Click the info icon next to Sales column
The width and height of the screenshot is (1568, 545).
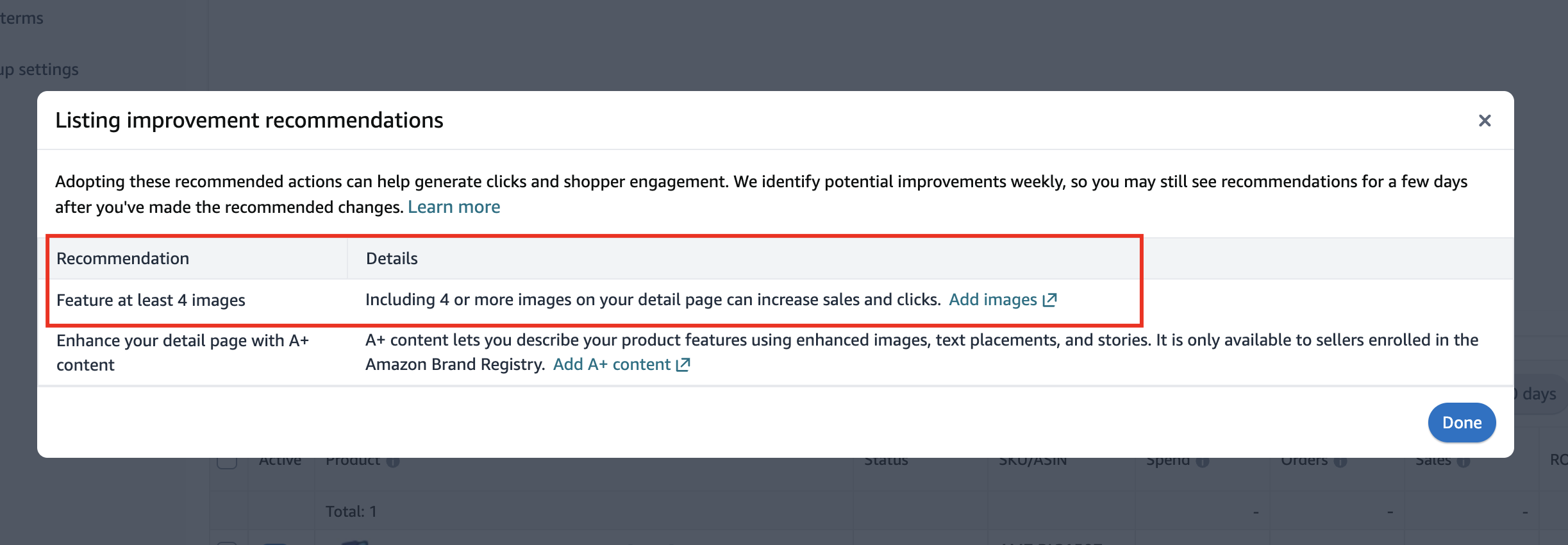(x=1464, y=462)
